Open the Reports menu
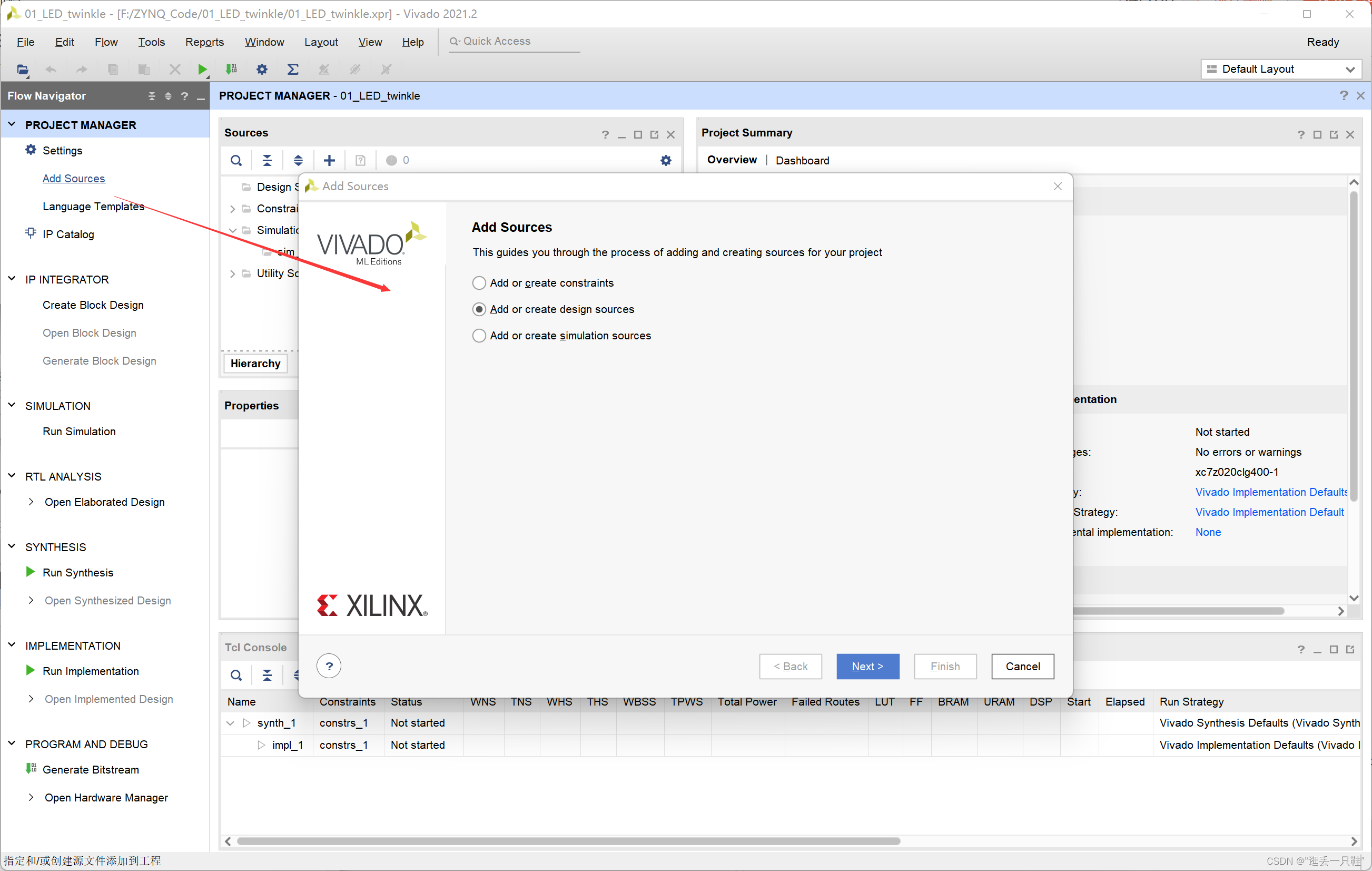1372x871 pixels. (204, 42)
